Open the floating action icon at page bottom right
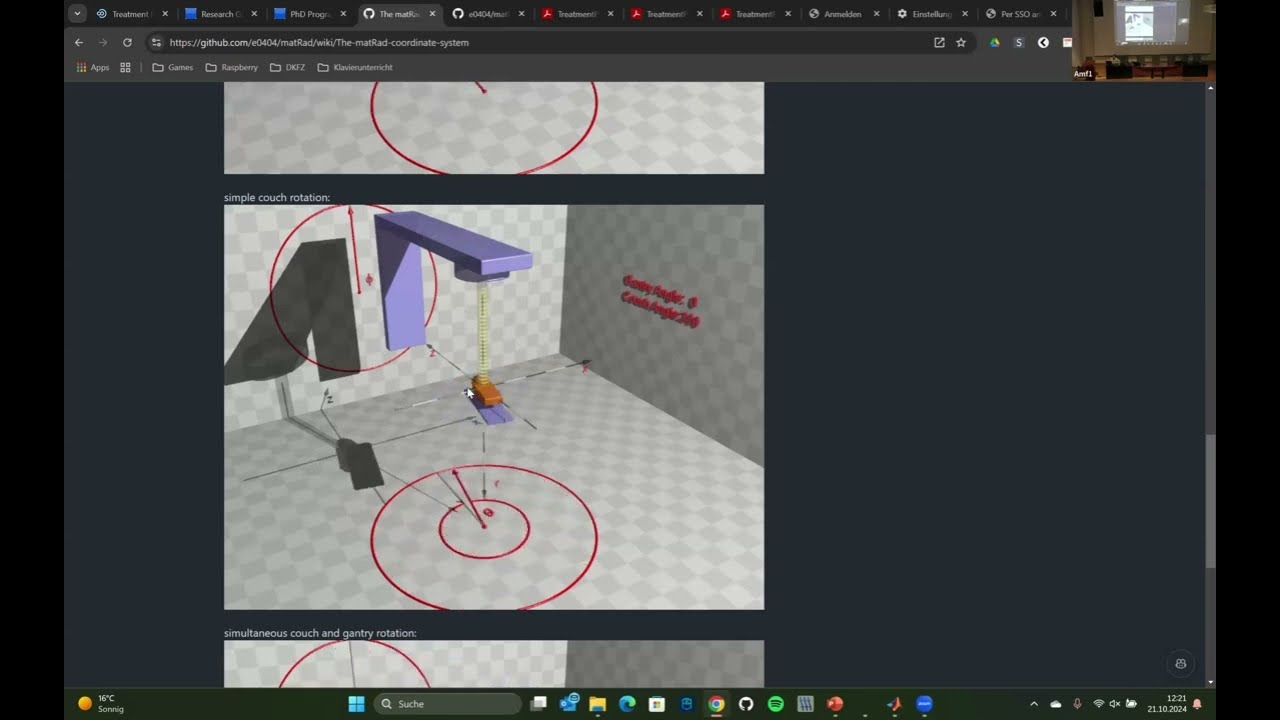1280x720 pixels. 1180,664
